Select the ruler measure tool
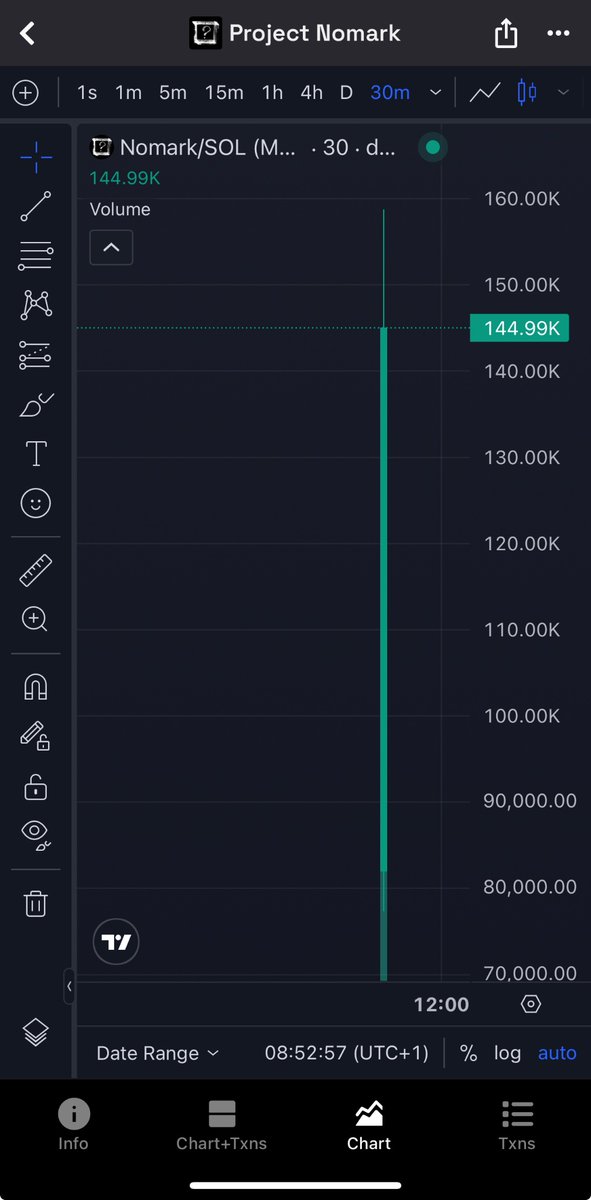 [x=36, y=571]
